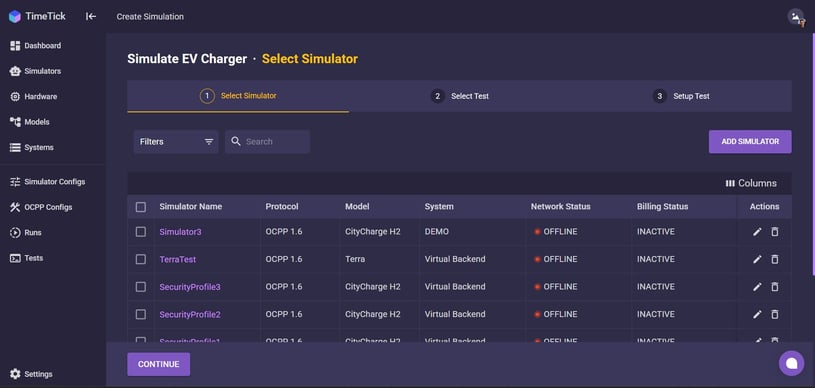815x388 pixels.
Task: Edit SecurityProfile2 with the pencil icon
Action: coord(757,315)
